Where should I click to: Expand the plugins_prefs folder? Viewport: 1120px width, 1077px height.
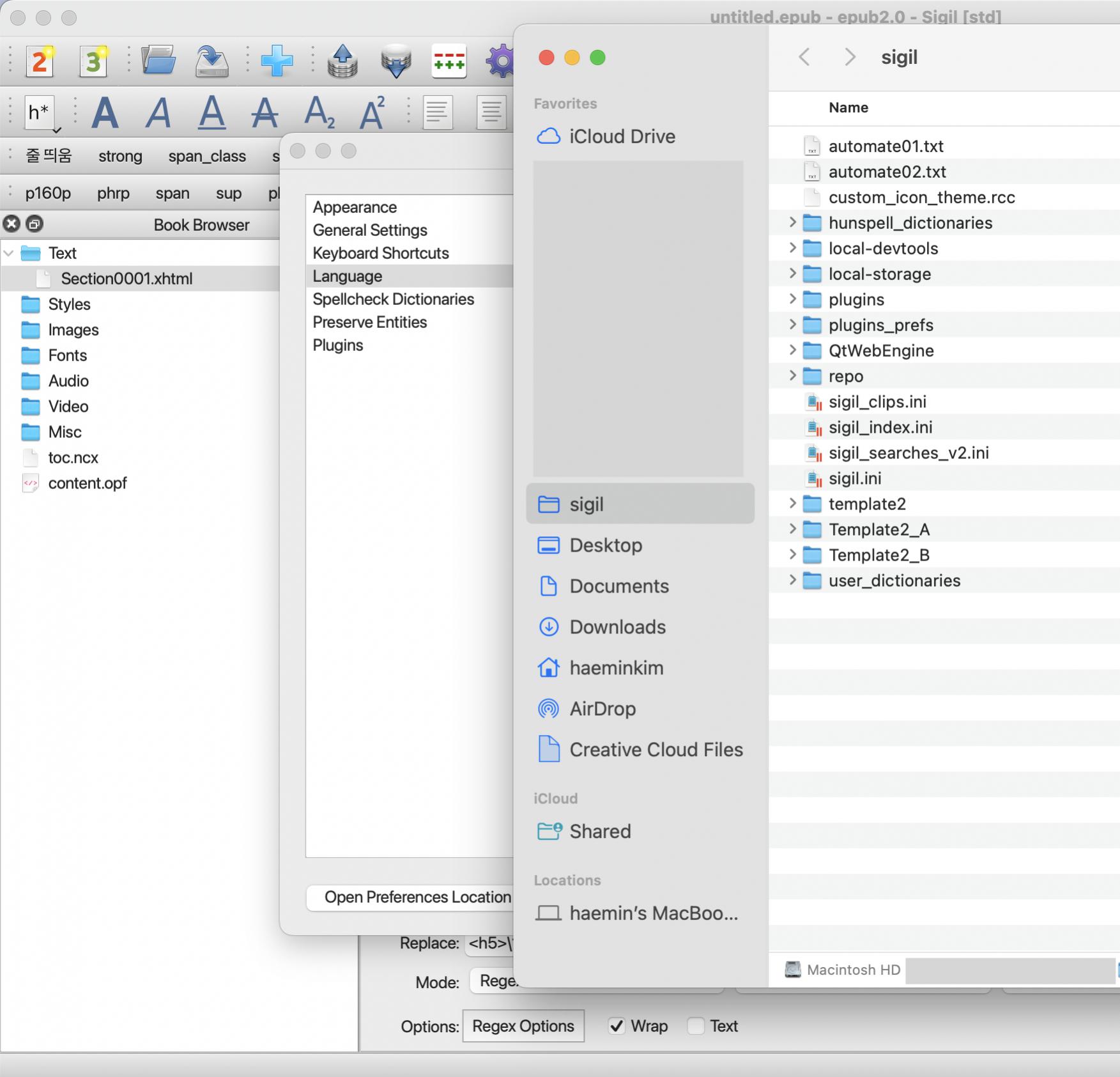pyautogui.click(x=792, y=325)
